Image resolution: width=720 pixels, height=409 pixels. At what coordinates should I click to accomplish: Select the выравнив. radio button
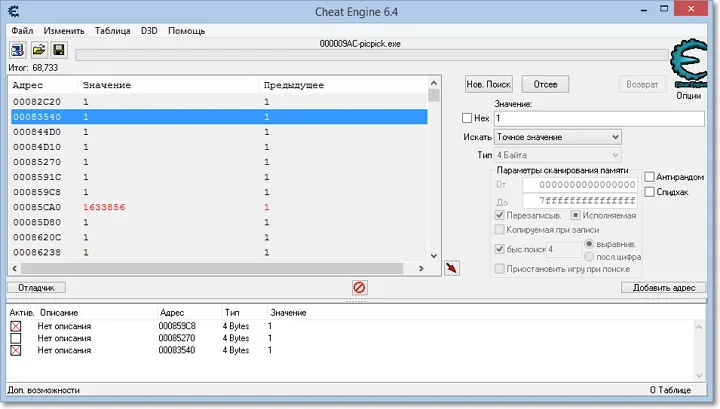click(x=589, y=244)
